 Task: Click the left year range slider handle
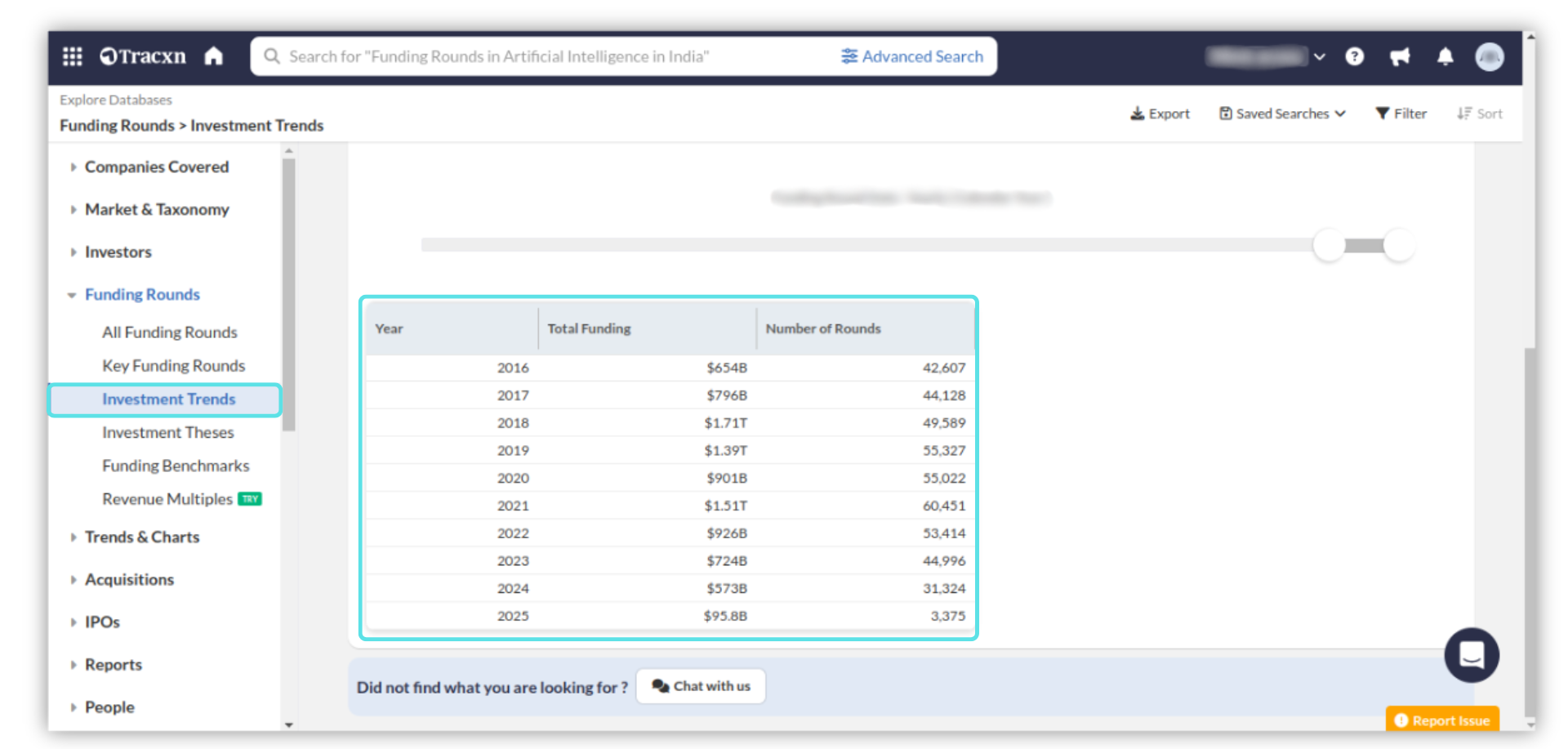tap(1329, 245)
